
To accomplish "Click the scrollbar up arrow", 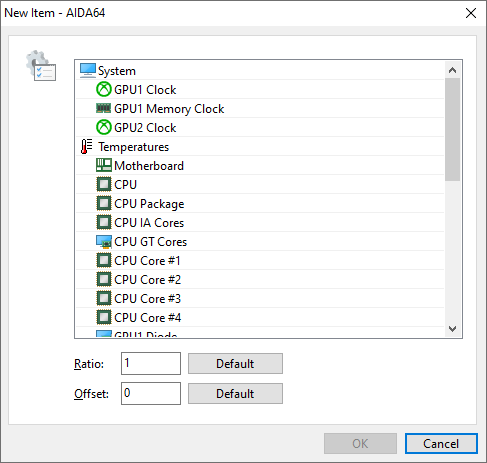I will (x=452, y=70).
